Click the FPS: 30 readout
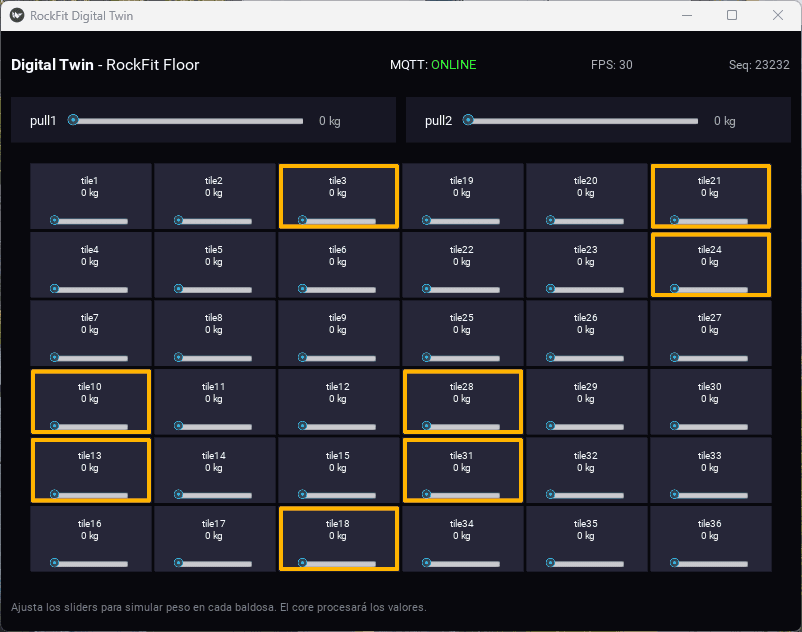Screen dimensions: 802x632 612,65
